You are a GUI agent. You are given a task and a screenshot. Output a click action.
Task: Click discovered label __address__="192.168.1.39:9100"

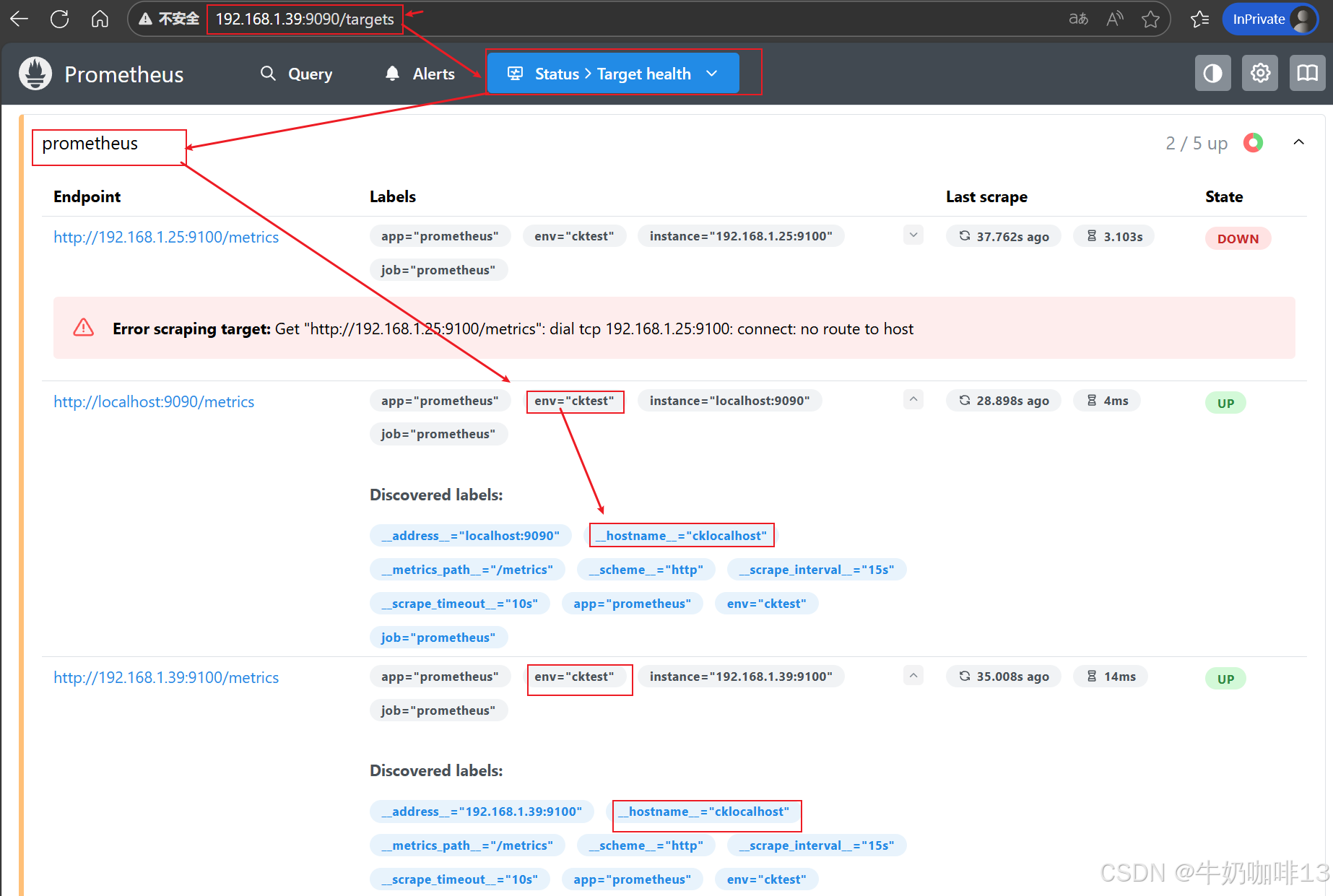click(482, 812)
